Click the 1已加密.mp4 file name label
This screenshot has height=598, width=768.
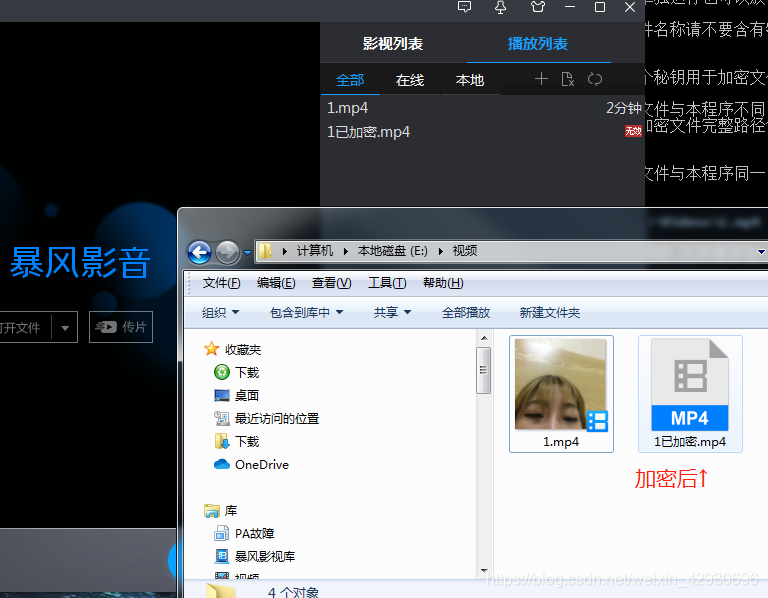[x=690, y=442]
